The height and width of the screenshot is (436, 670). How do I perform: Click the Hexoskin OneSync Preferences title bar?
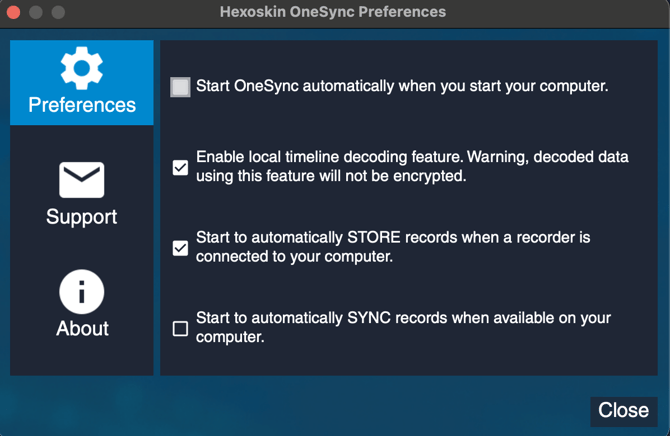pos(333,12)
